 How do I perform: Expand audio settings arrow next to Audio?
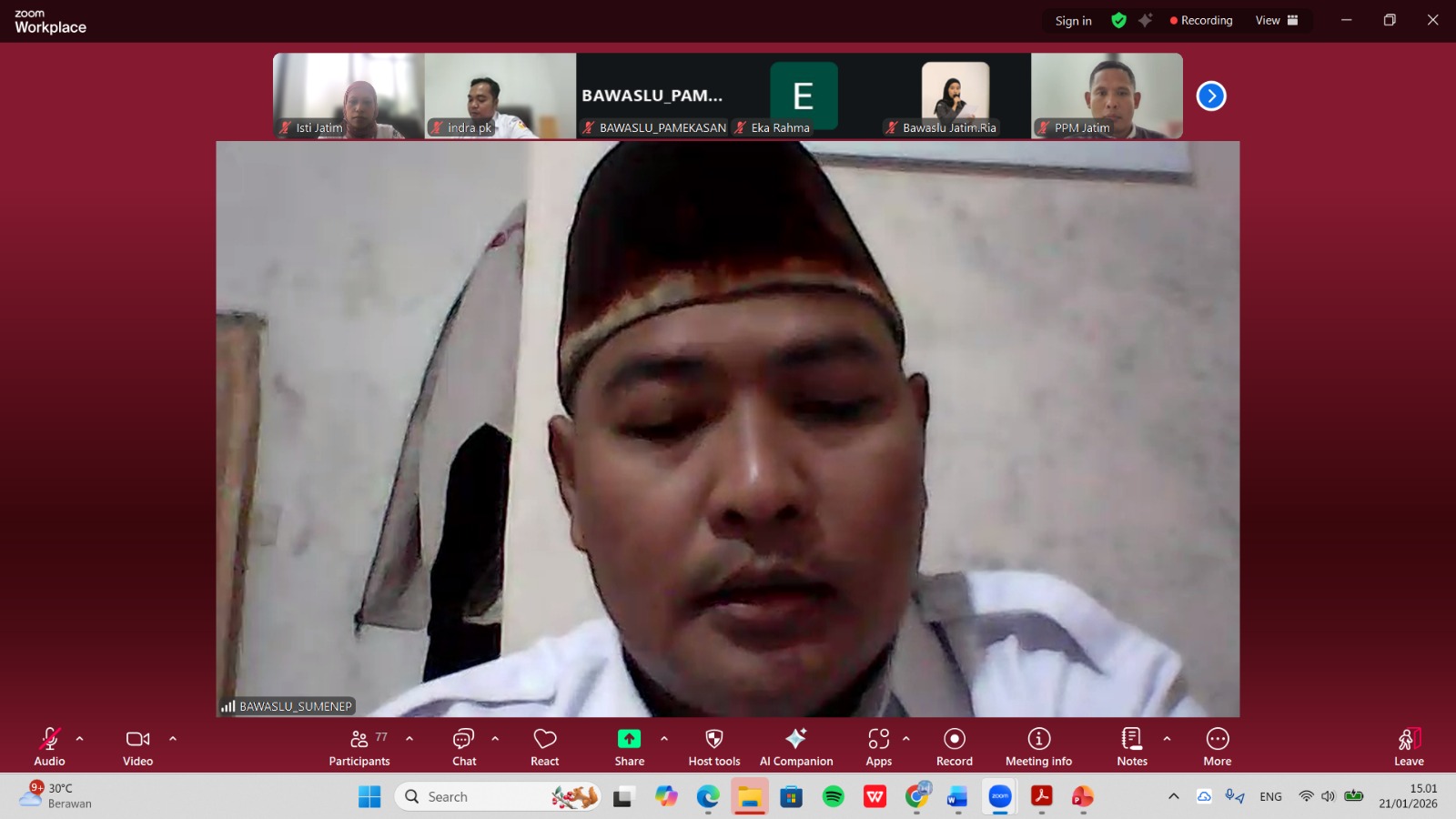[x=80, y=739]
